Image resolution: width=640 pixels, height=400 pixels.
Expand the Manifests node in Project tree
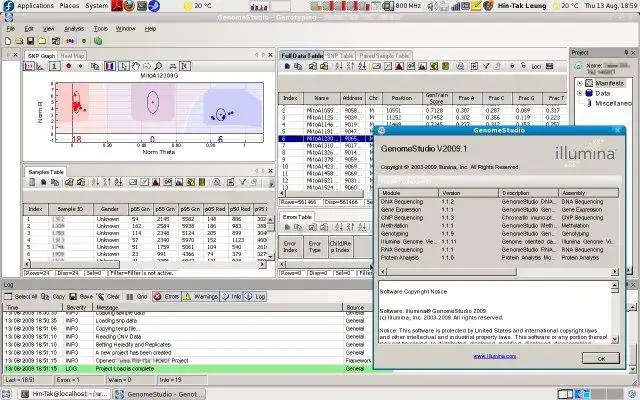coord(580,83)
